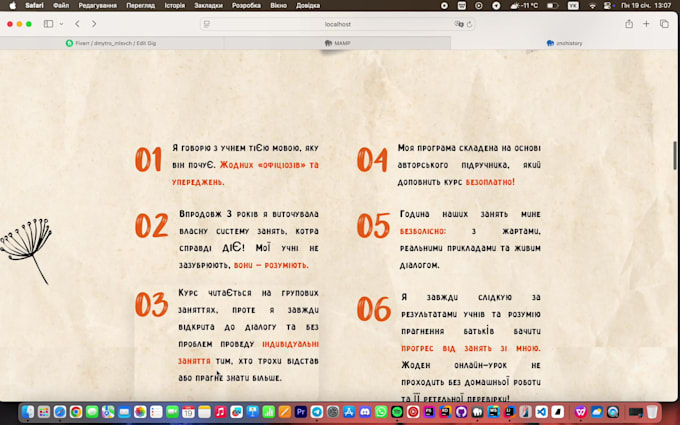680x425 pixels.
Task: Switch to the Fiverr Edit Gig tab
Action: click(112, 43)
